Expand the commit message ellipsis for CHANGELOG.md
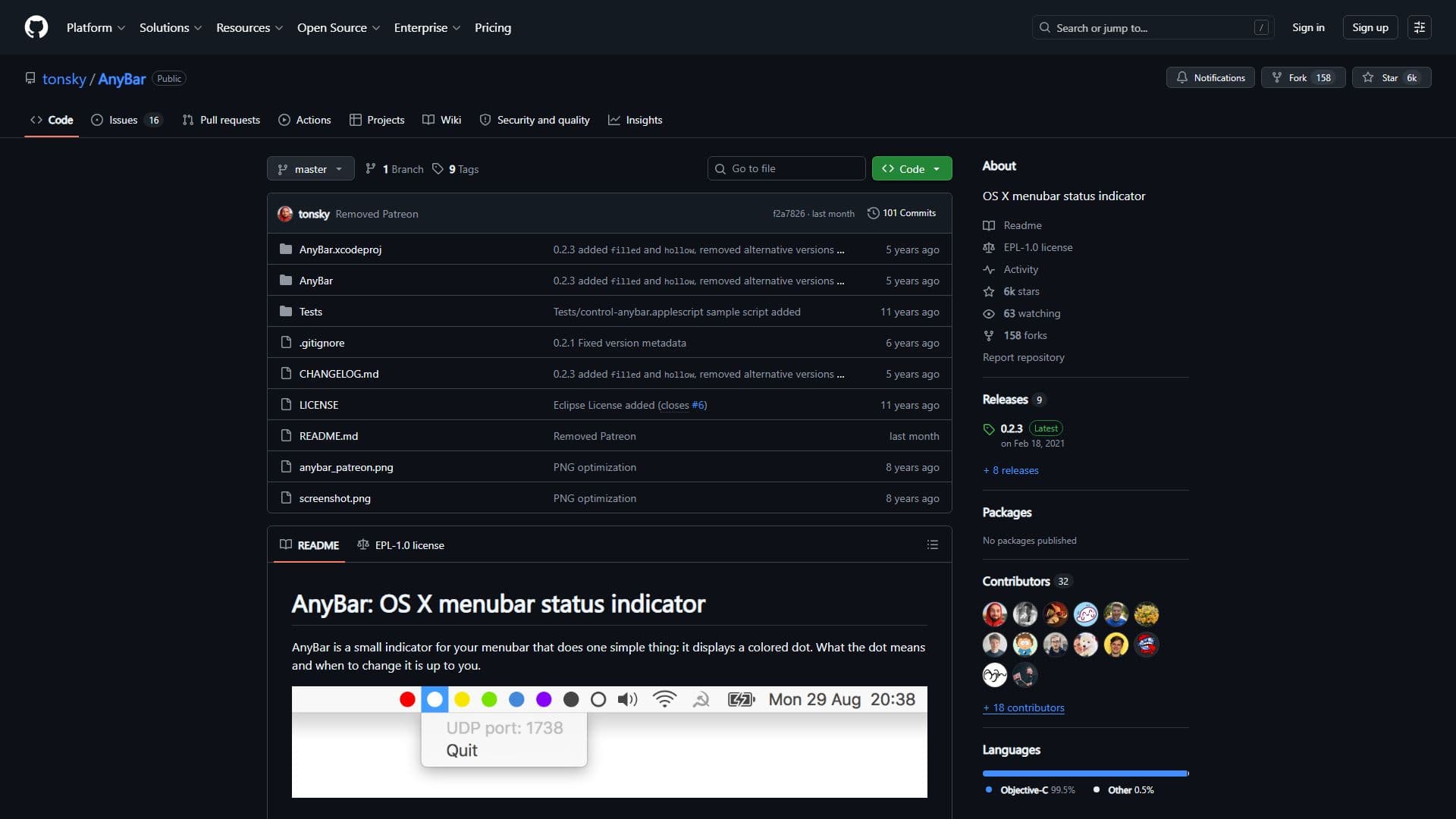The width and height of the screenshot is (1456, 819). coord(840,374)
